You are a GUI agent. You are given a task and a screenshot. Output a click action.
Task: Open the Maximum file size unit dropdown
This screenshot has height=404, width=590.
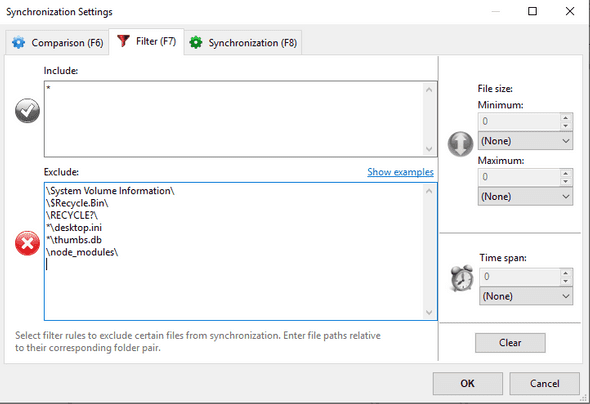525,196
